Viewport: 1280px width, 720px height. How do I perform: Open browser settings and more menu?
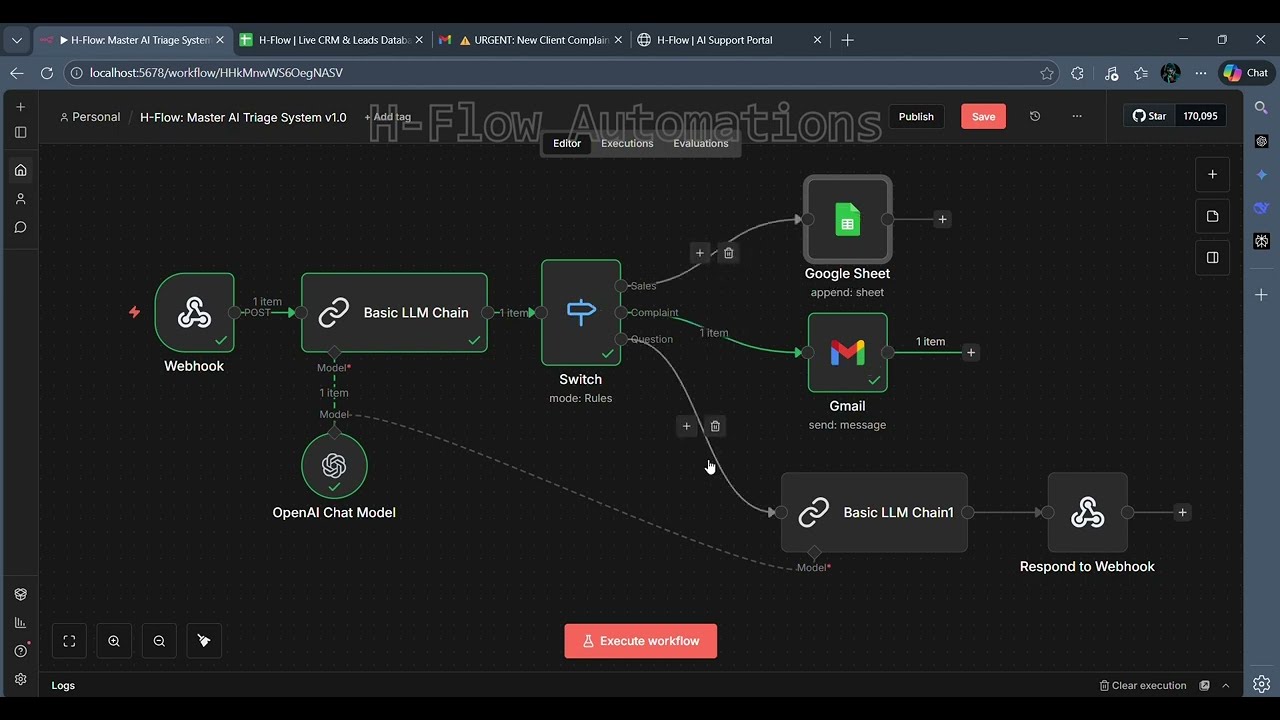(1201, 73)
